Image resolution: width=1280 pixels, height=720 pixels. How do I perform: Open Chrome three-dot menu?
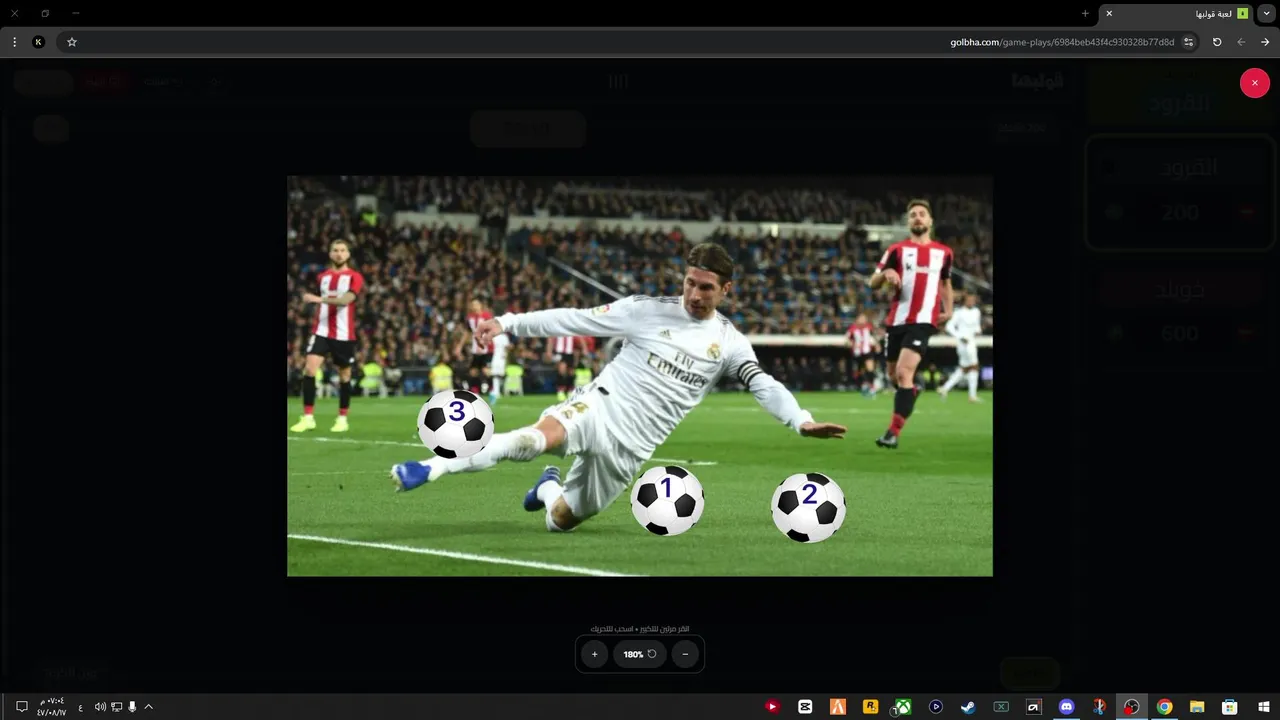tap(14, 42)
